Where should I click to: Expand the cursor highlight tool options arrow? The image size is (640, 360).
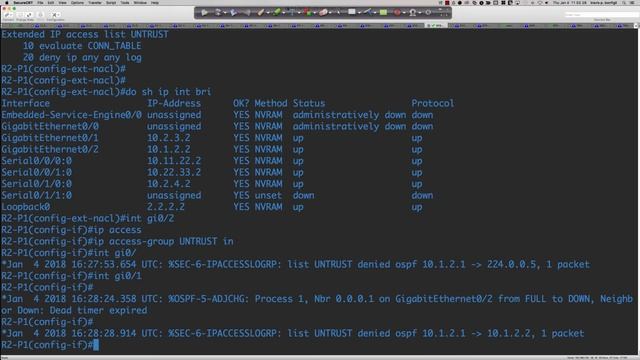225,13
